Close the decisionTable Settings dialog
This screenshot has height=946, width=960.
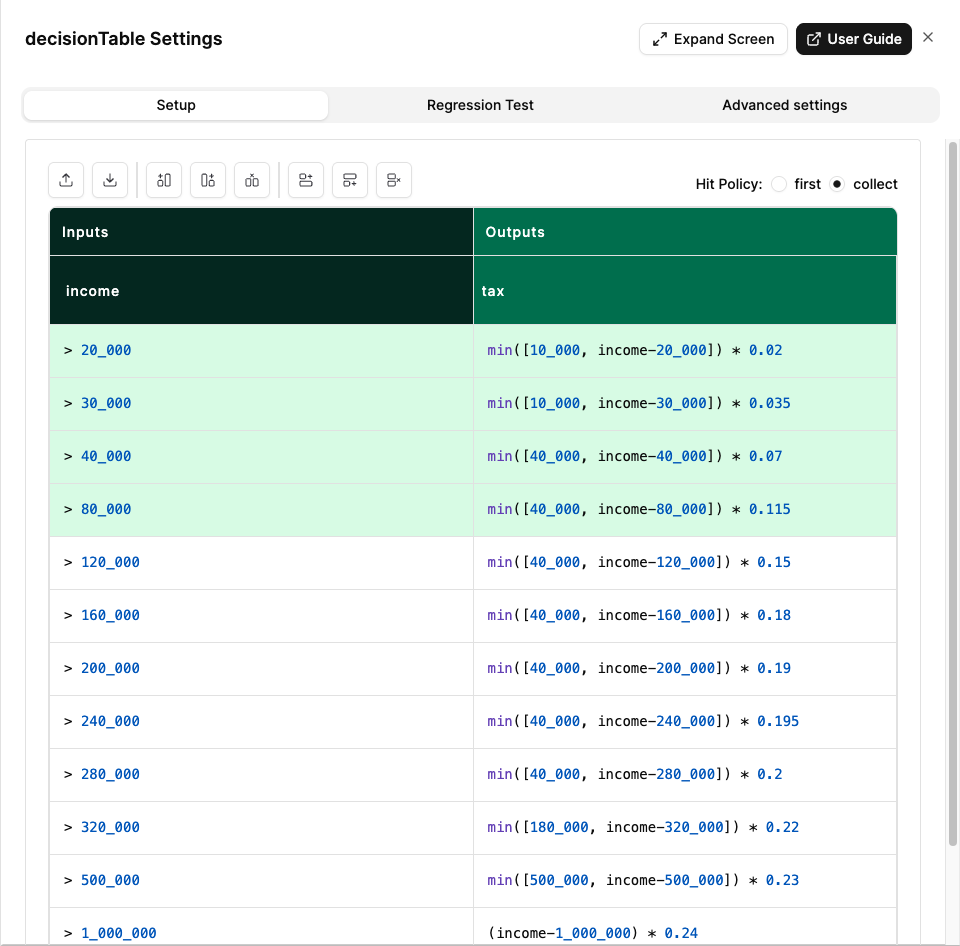[x=928, y=37]
